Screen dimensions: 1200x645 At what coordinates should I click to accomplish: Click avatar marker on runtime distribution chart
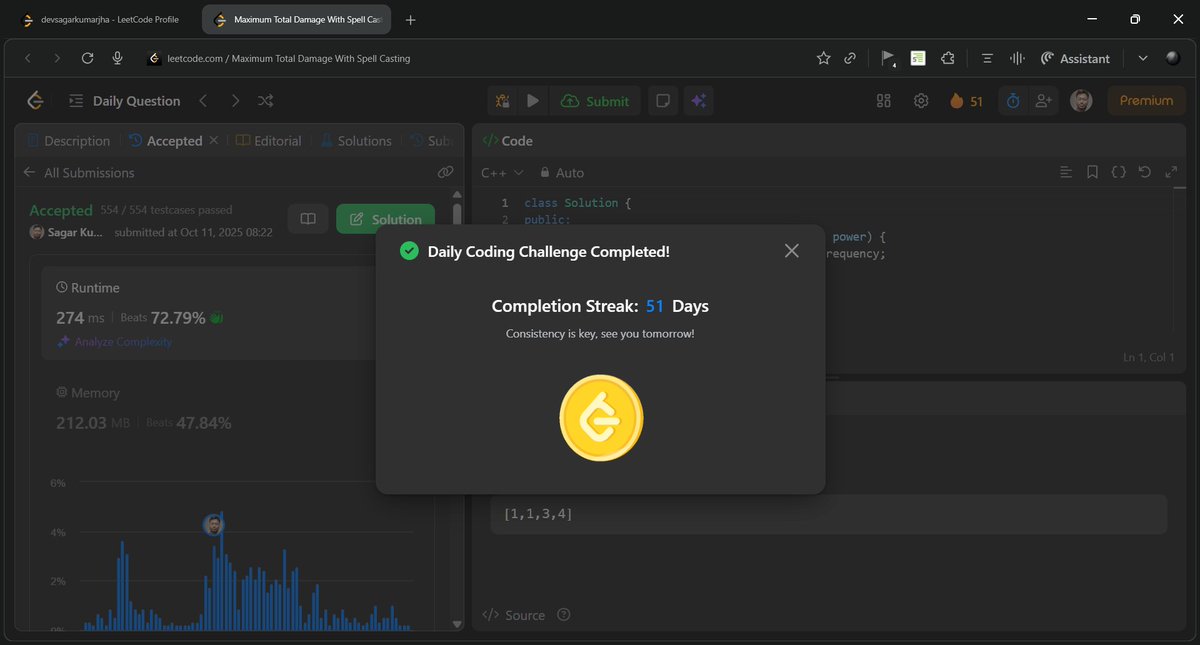pos(213,525)
